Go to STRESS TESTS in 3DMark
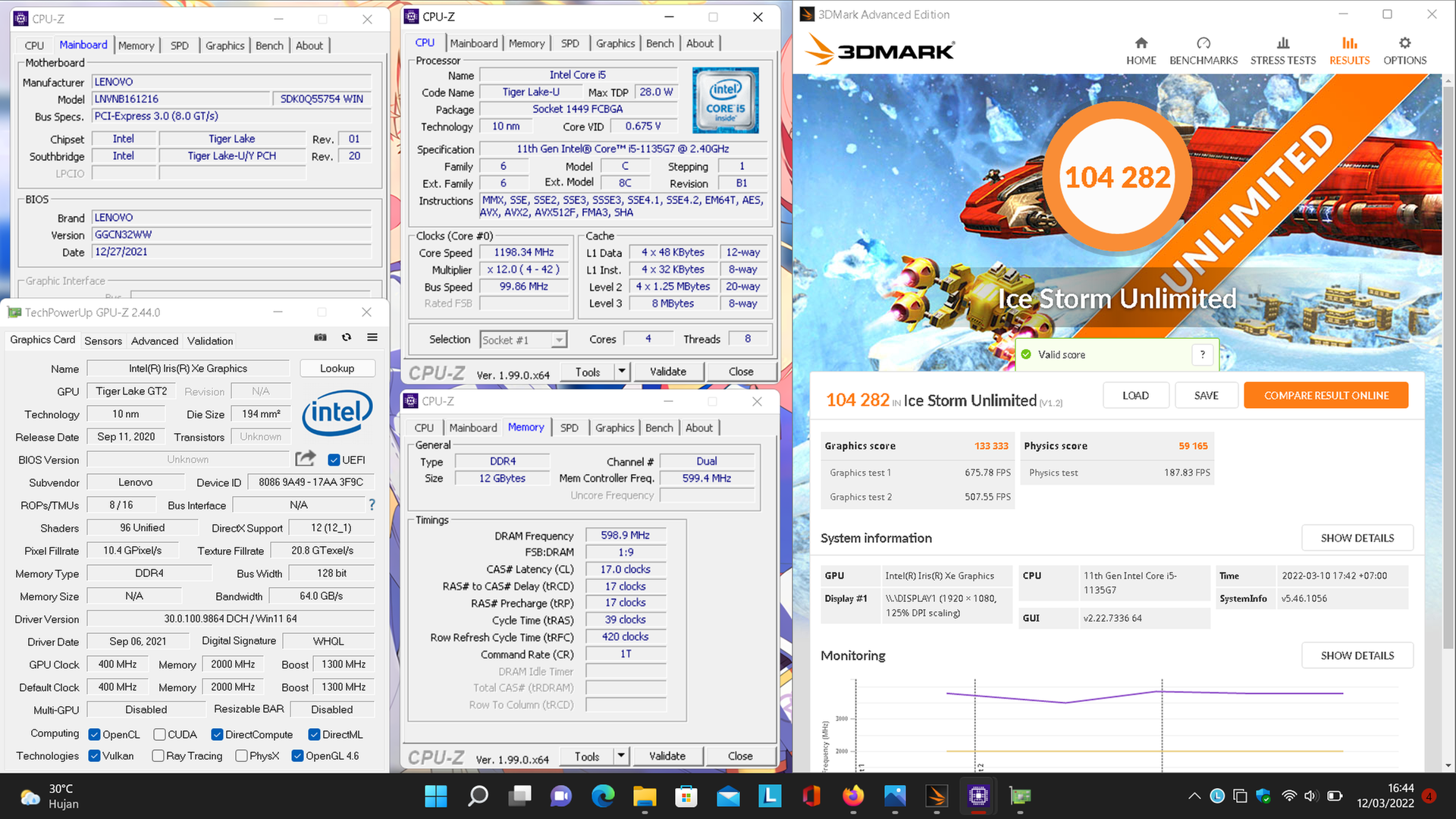Viewport: 1456px width, 819px height. tap(1283, 52)
